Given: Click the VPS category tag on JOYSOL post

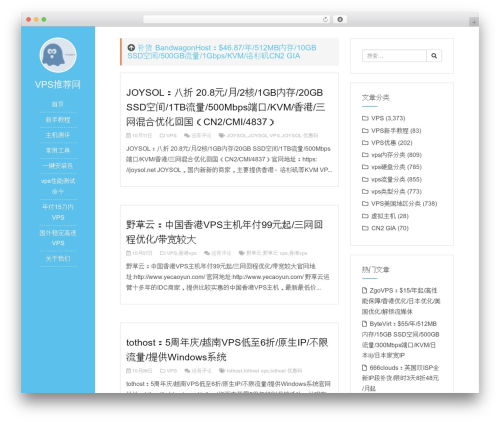Looking at the screenshot, I should tap(171, 135).
